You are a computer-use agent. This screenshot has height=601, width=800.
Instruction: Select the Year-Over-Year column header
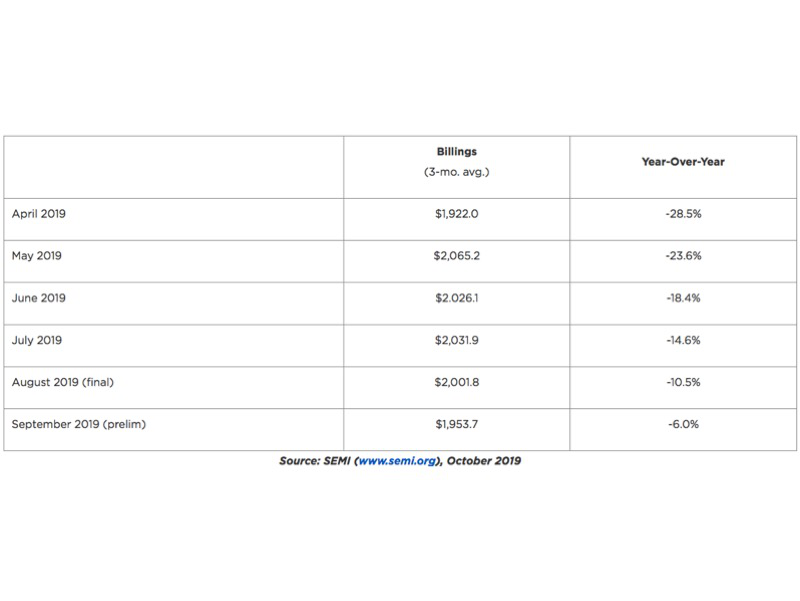pyautogui.click(x=683, y=162)
